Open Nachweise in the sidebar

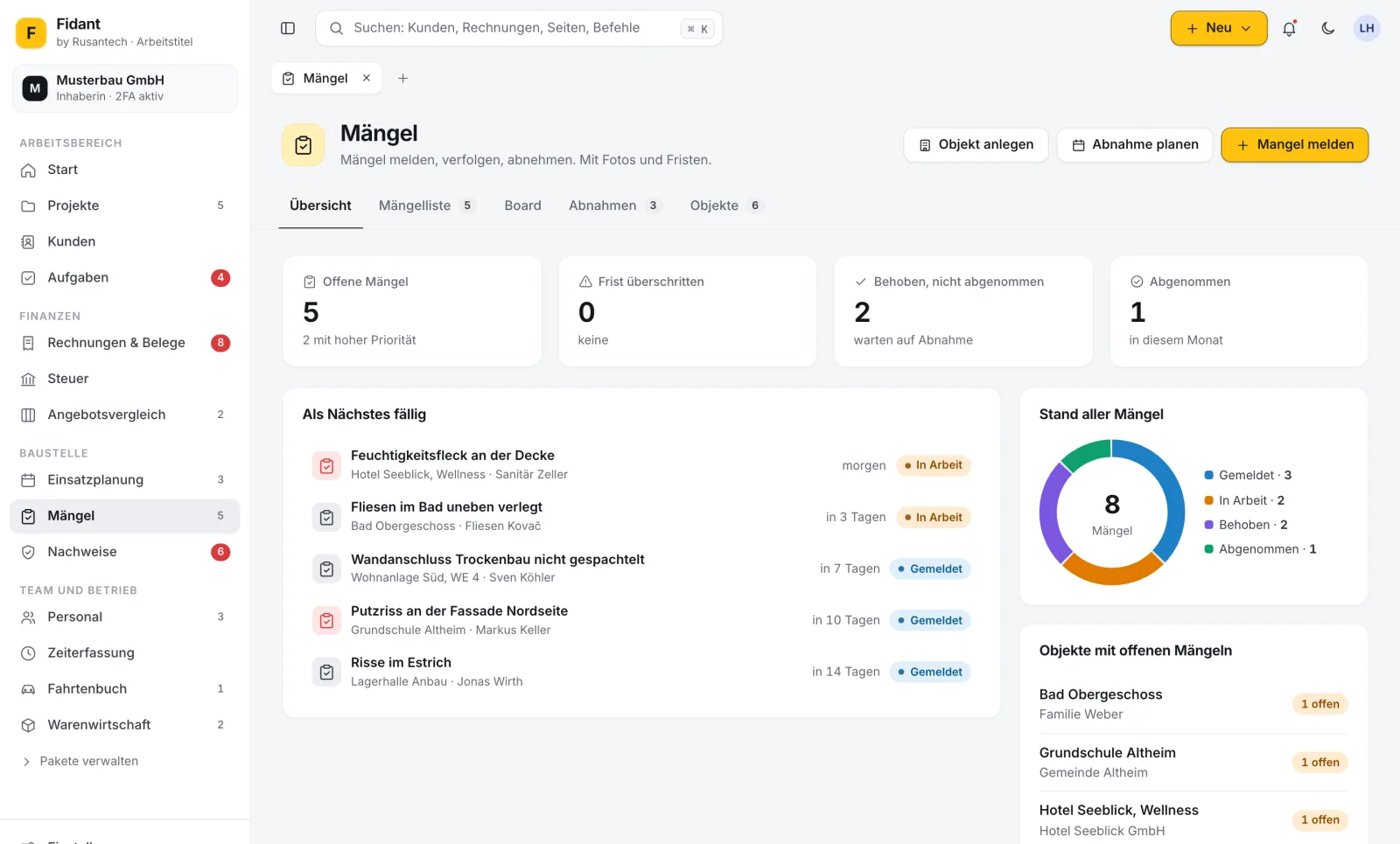point(124,552)
